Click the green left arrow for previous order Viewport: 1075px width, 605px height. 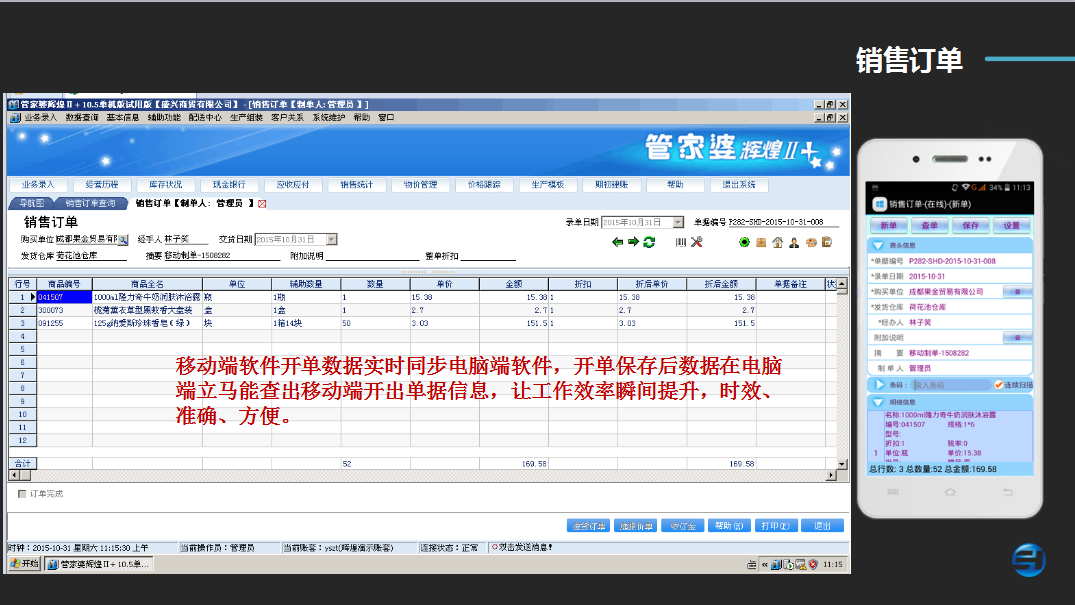618,242
